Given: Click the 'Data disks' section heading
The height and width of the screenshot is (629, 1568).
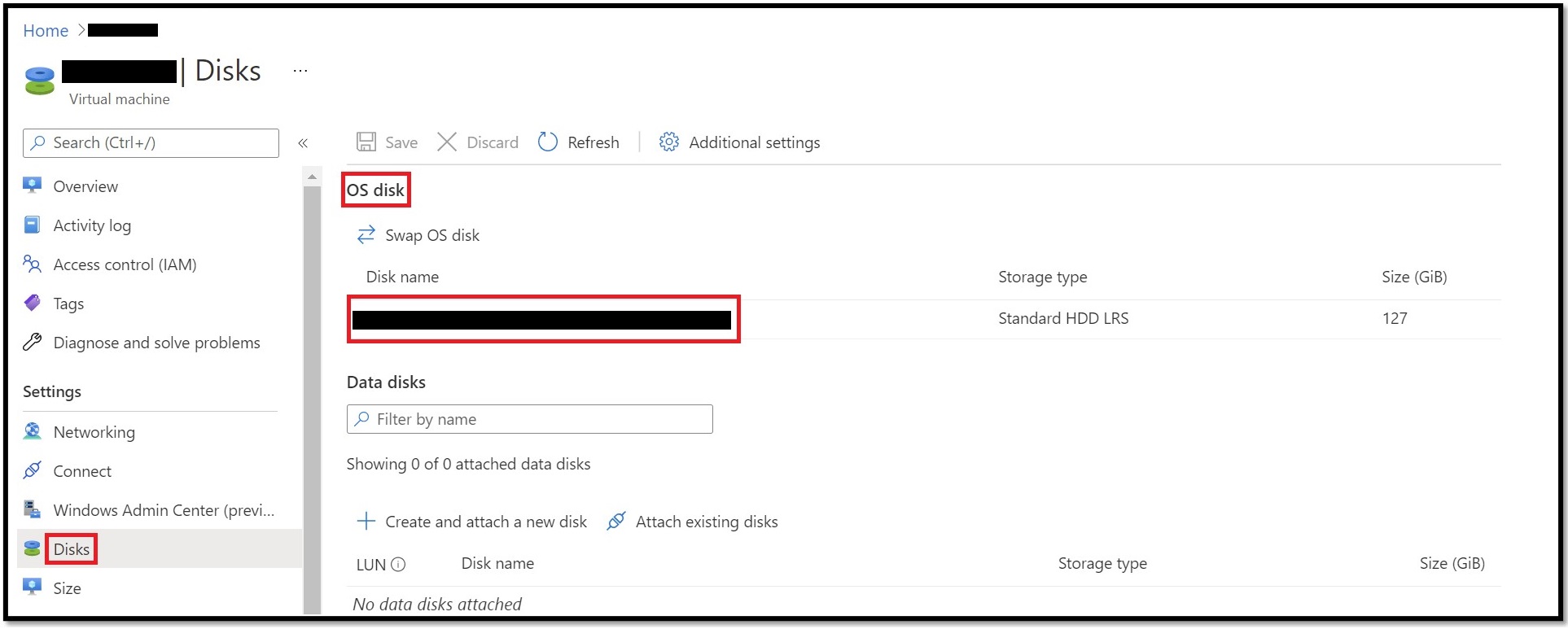Looking at the screenshot, I should pos(386,382).
